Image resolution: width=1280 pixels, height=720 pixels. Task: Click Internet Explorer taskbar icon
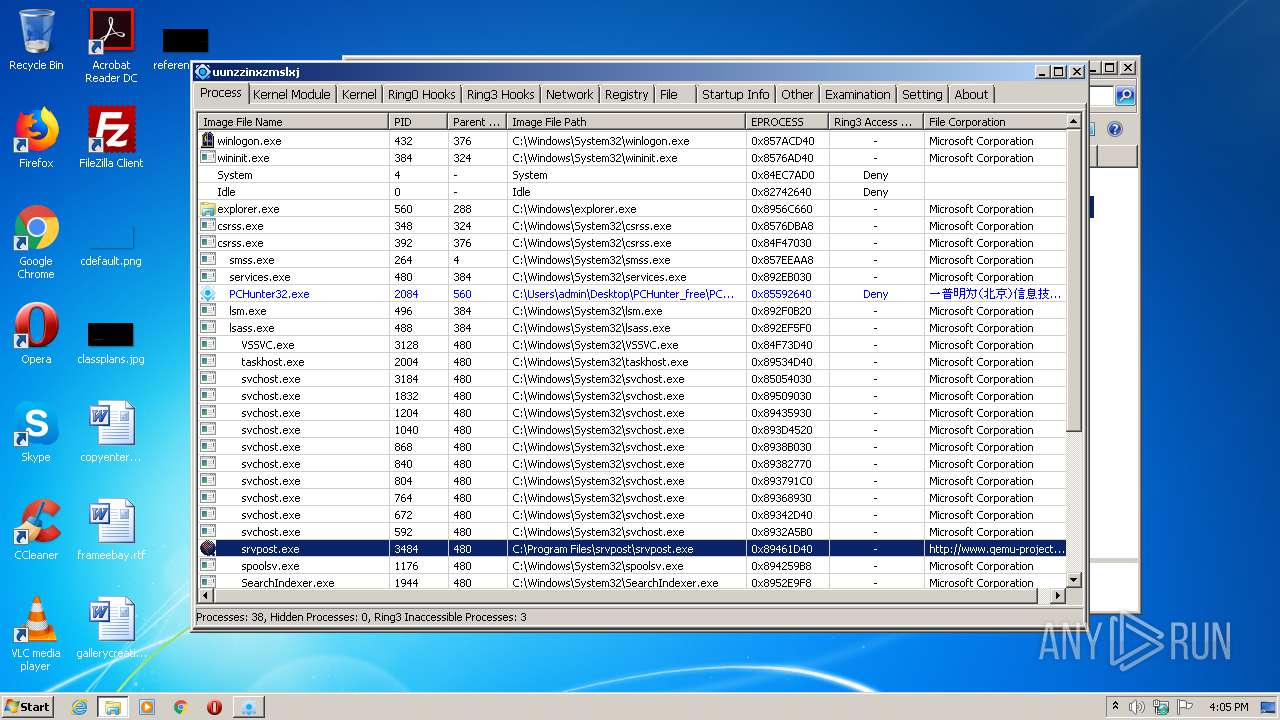click(x=79, y=707)
